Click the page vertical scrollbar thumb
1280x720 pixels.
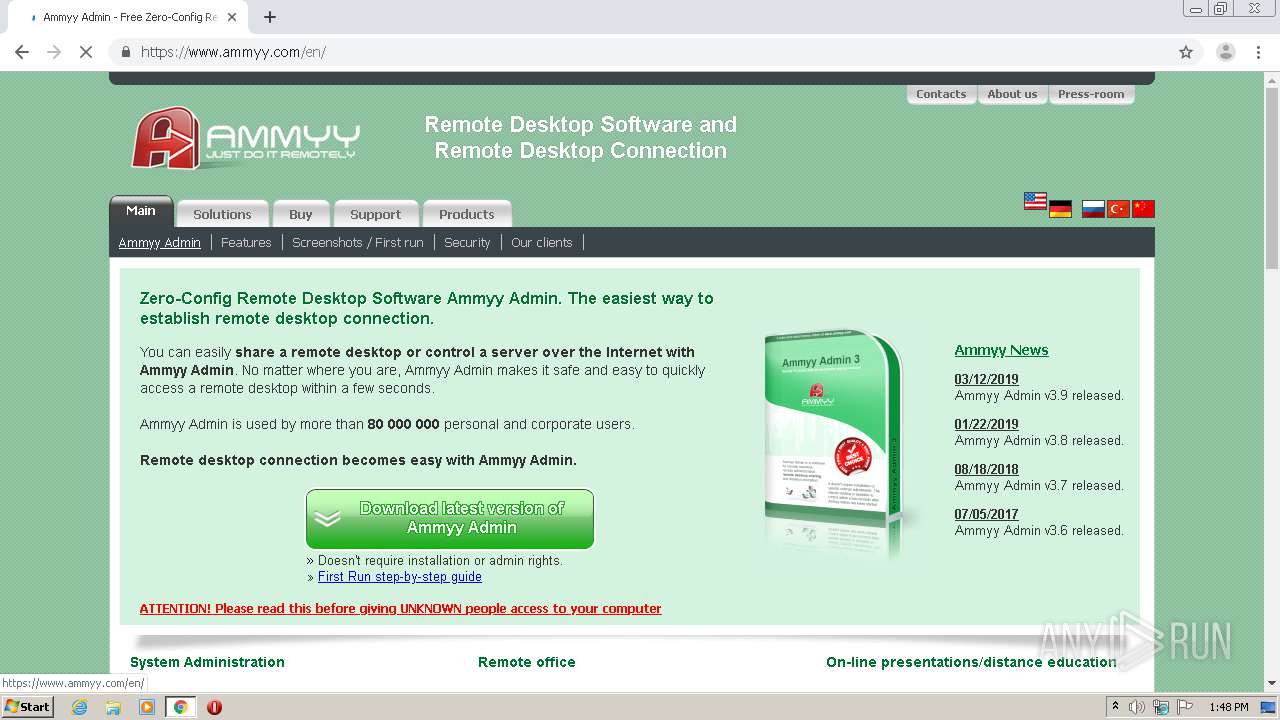[1271, 178]
